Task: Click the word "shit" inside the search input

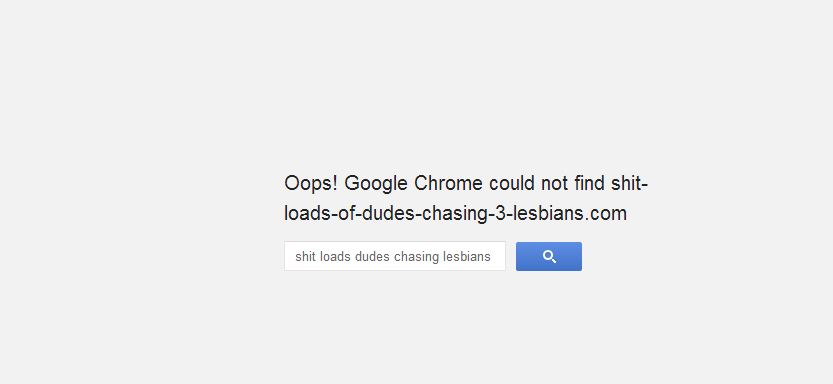Action: click(x=305, y=257)
